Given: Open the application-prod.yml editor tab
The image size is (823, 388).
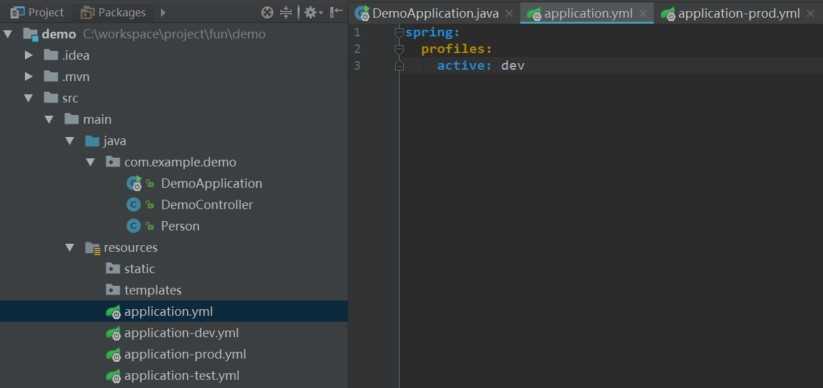Looking at the screenshot, I should (731, 14).
